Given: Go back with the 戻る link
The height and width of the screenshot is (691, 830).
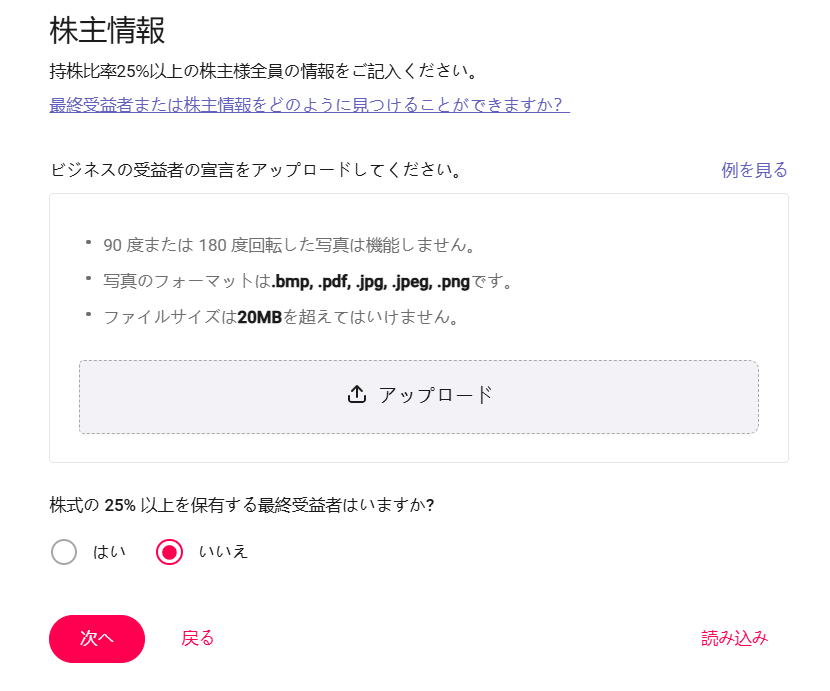Looking at the screenshot, I should click(x=197, y=639).
